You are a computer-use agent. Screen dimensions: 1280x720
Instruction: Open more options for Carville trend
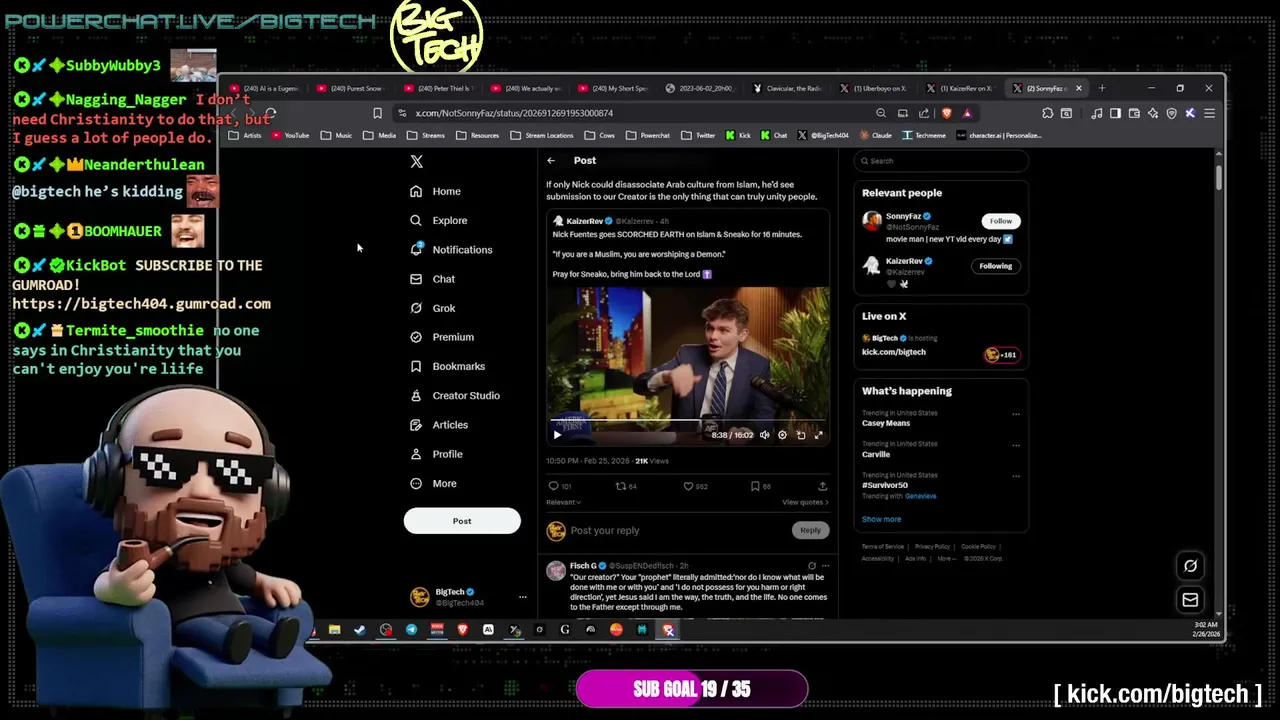[x=1016, y=445]
